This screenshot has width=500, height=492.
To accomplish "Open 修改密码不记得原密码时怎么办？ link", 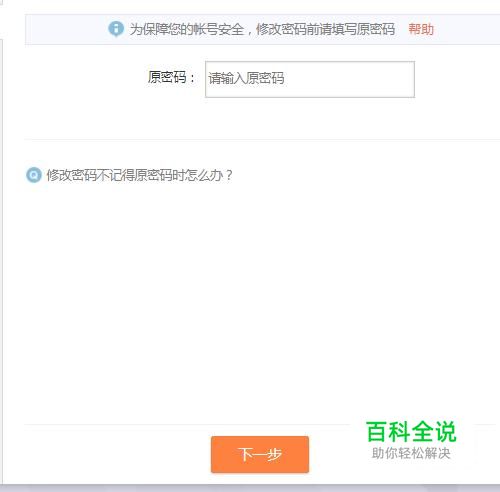I will [x=139, y=175].
